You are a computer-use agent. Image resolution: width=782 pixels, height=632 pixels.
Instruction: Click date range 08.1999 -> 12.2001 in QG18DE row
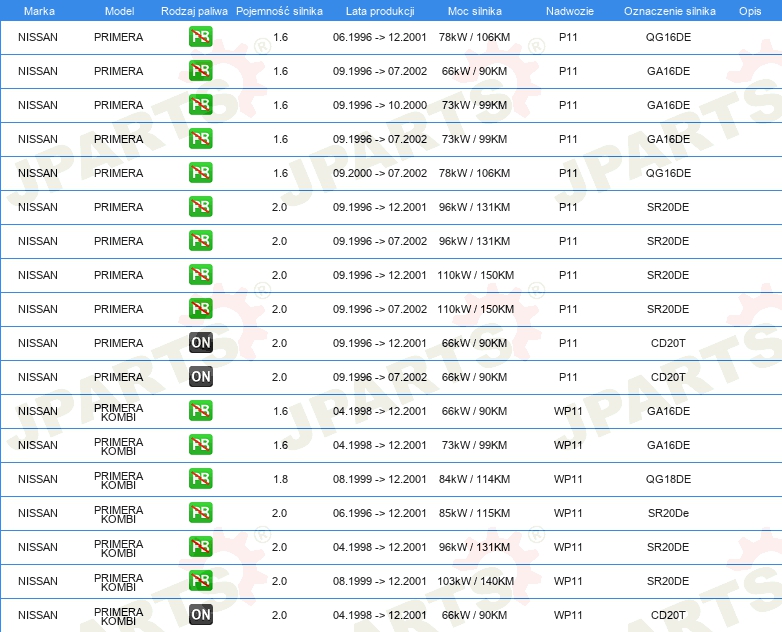380,479
